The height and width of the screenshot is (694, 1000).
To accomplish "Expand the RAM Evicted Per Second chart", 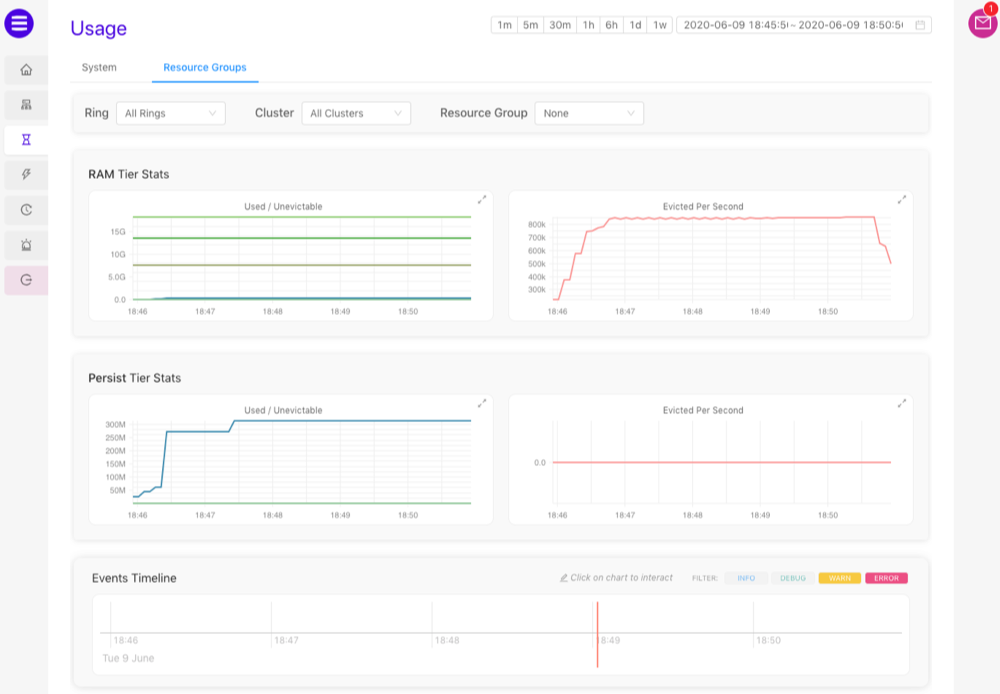I will 902,200.
